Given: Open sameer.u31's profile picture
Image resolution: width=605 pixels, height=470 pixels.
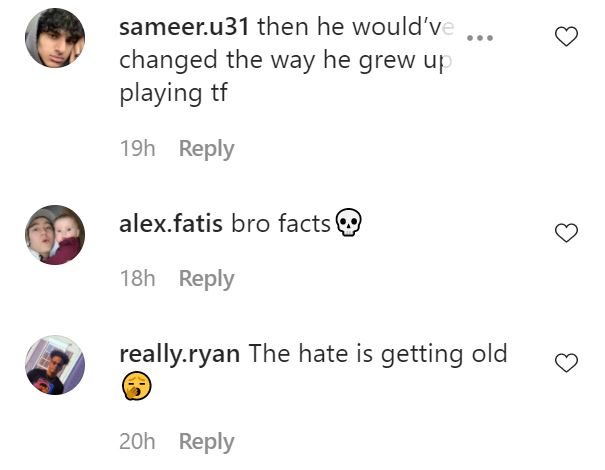Looking at the screenshot, I should 55,38.
